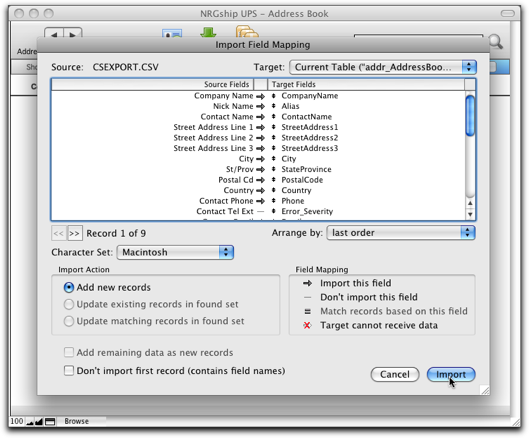Click the status area toggle icon in status bar
Image resolution: width=529 pixels, height=438 pixels.
(50, 421)
